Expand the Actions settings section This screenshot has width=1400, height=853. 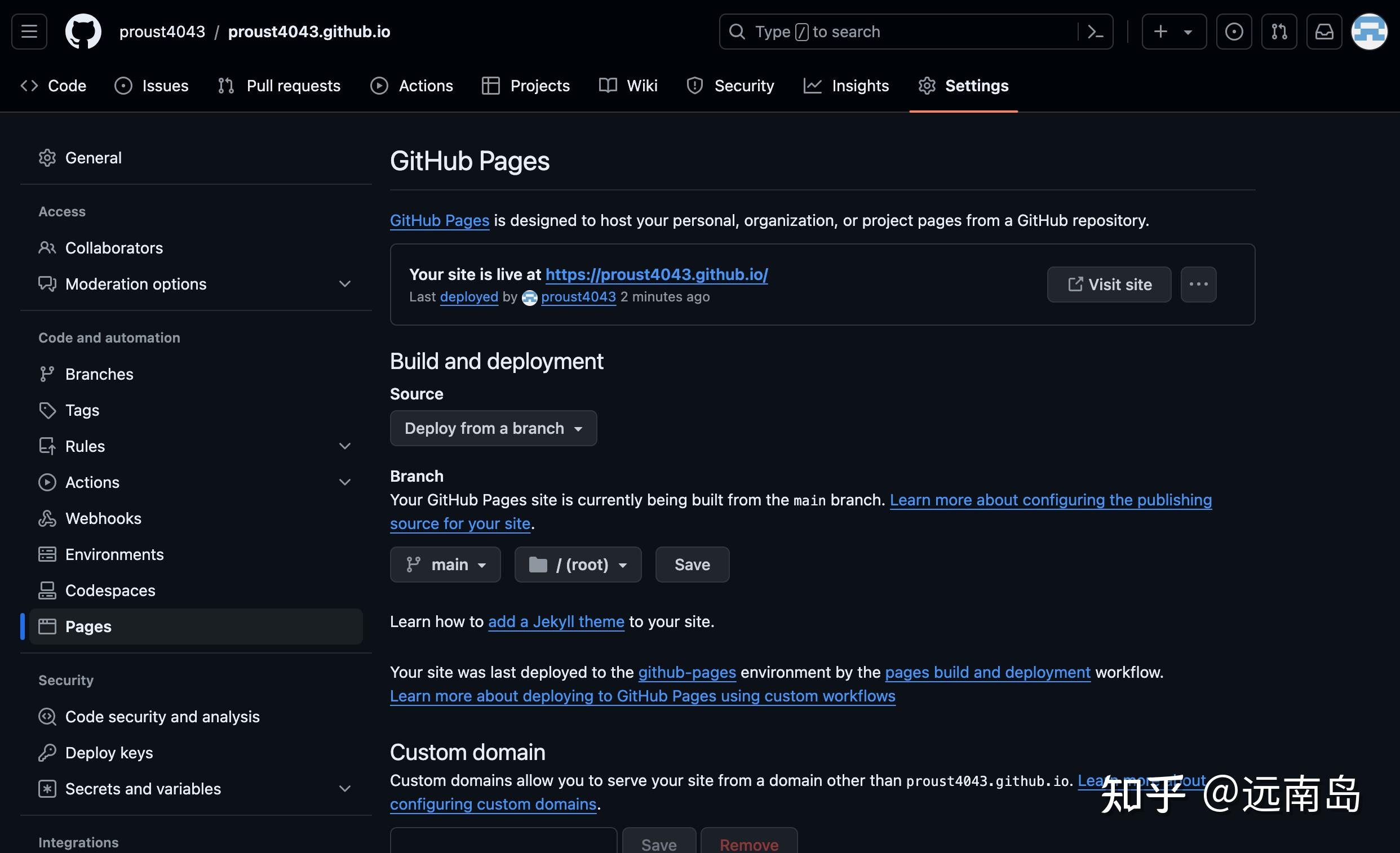tap(345, 482)
